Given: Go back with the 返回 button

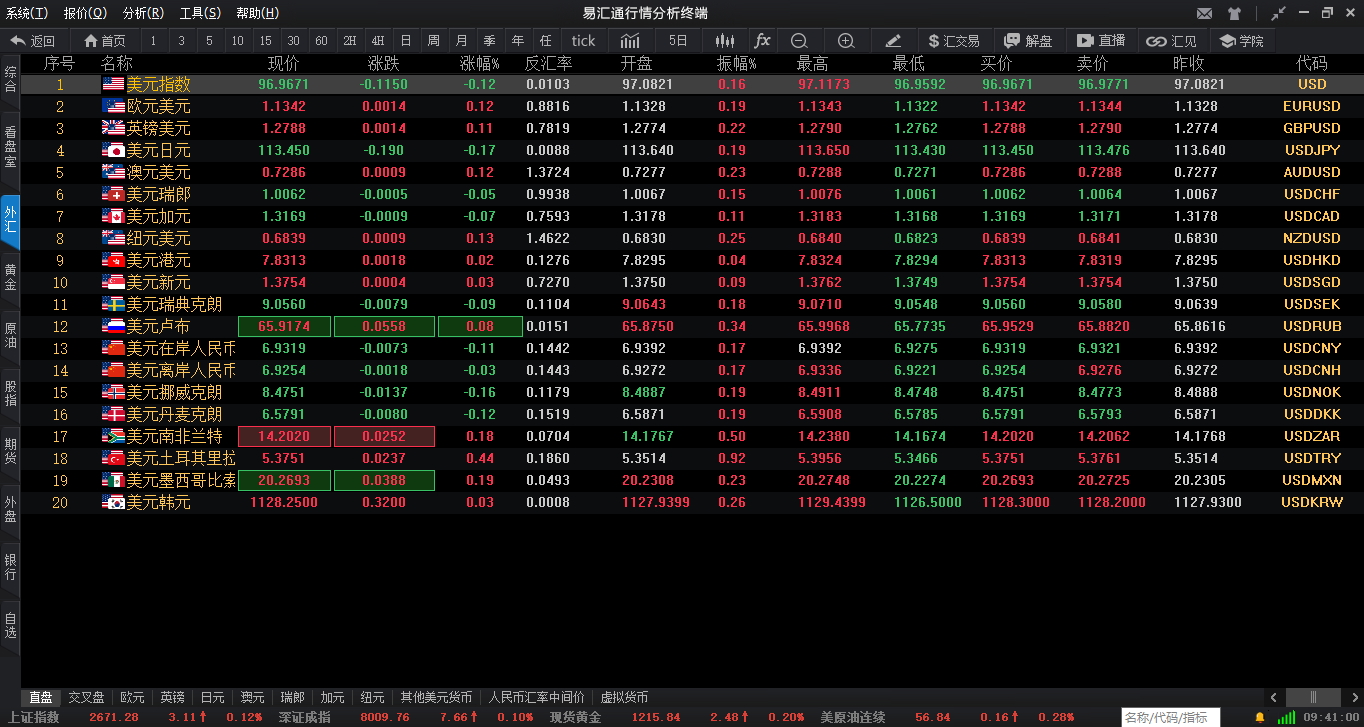Looking at the screenshot, I should click(32, 41).
